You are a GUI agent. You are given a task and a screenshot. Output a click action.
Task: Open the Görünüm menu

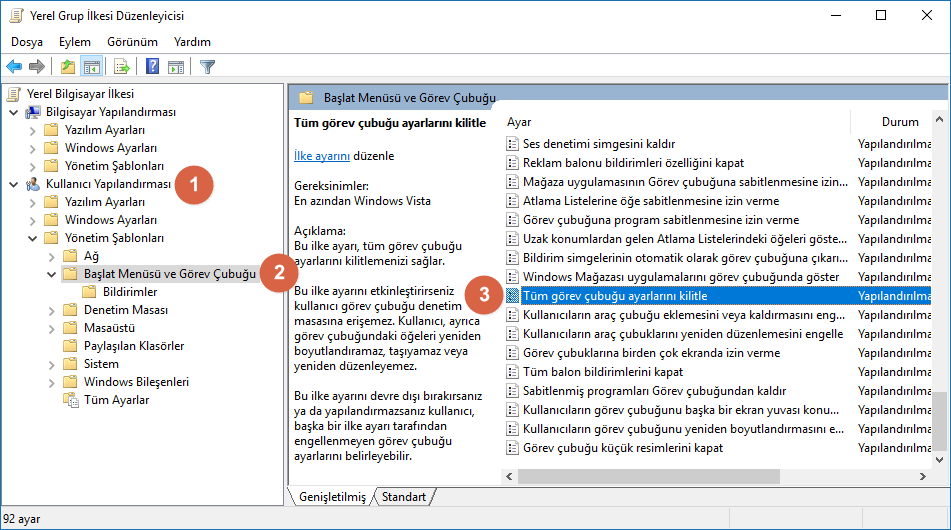[x=132, y=42]
